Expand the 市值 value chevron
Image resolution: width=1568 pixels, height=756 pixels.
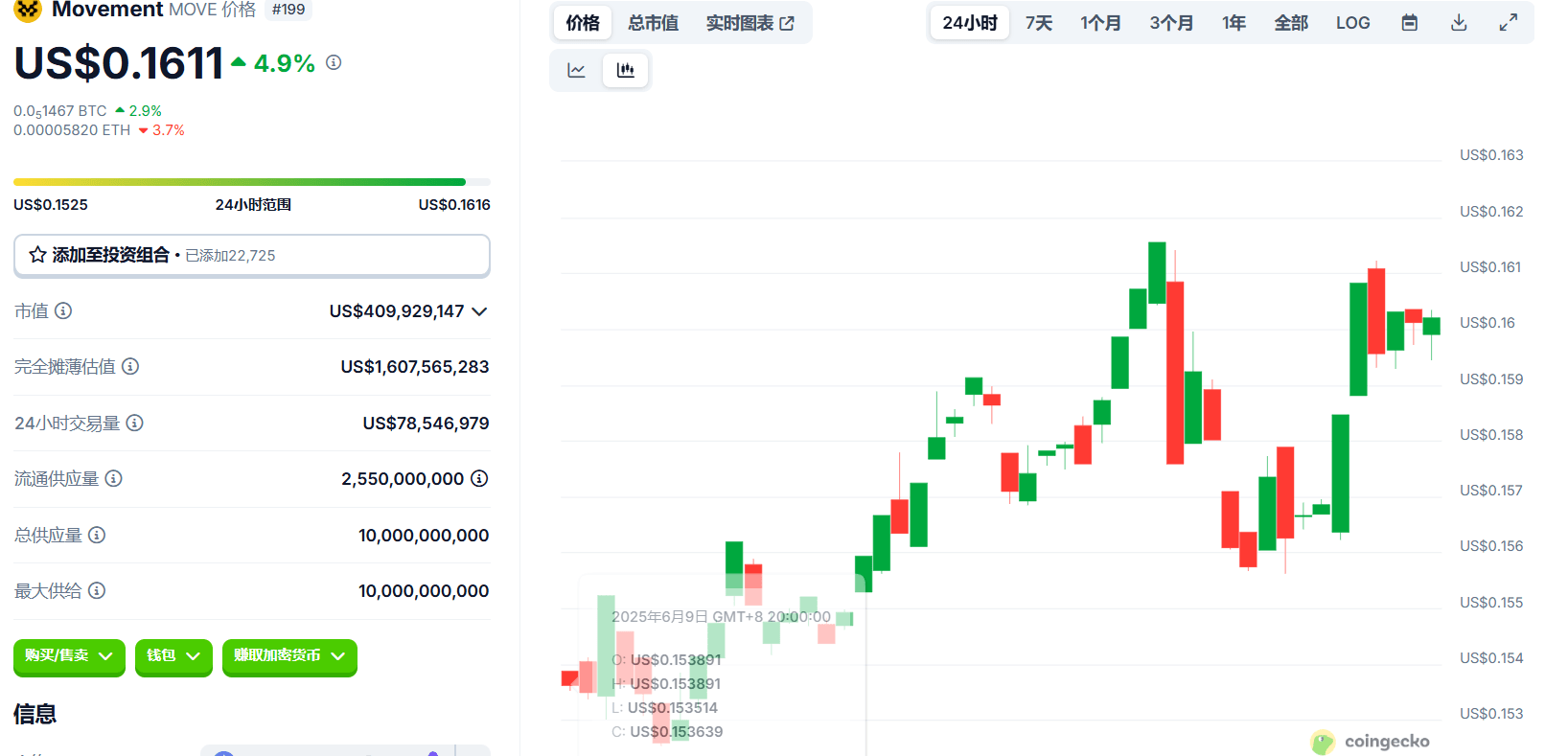pyautogui.click(x=480, y=311)
